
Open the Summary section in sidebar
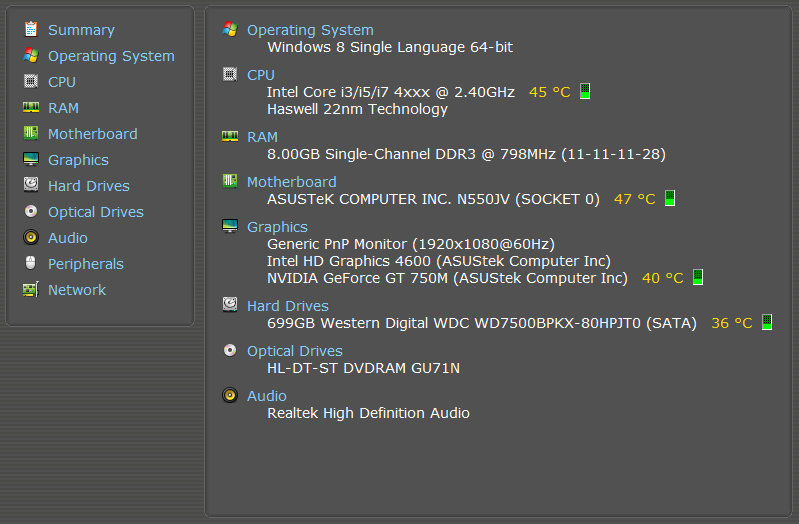81,30
